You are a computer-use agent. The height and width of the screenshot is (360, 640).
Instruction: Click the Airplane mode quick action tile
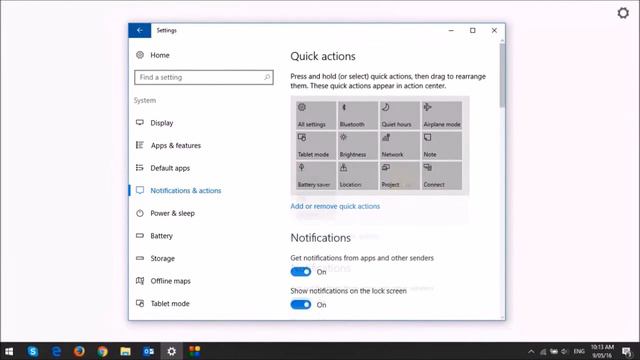442,116
